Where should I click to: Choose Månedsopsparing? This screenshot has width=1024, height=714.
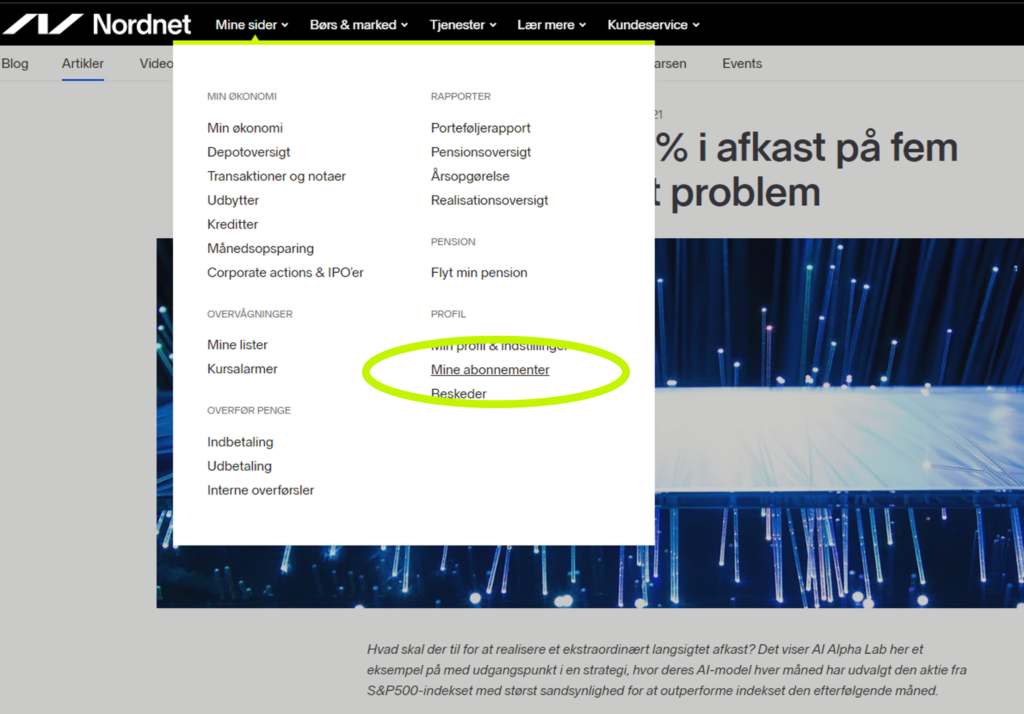click(261, 249)
